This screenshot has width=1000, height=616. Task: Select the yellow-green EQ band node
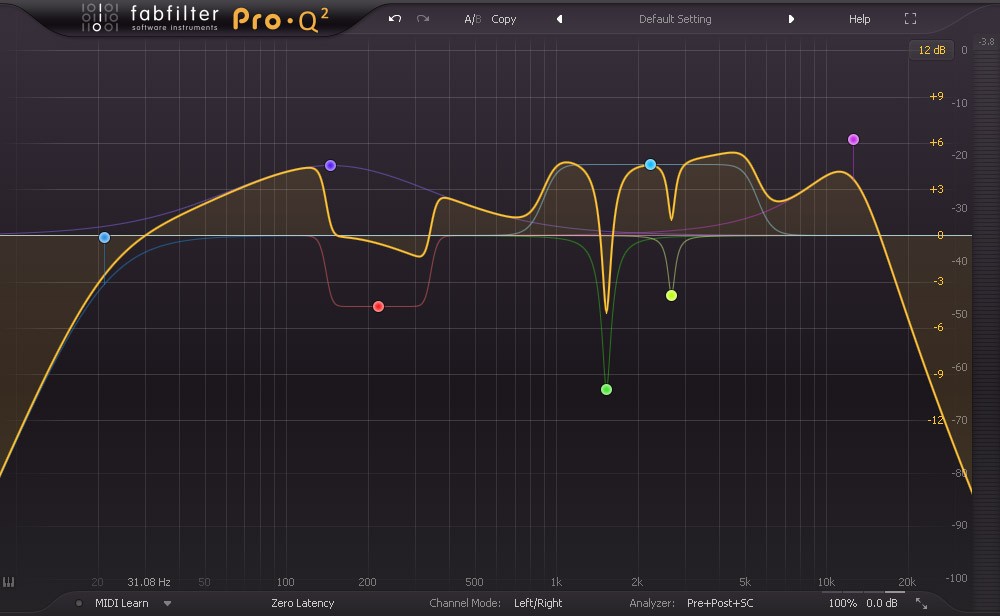pos(672,296)
